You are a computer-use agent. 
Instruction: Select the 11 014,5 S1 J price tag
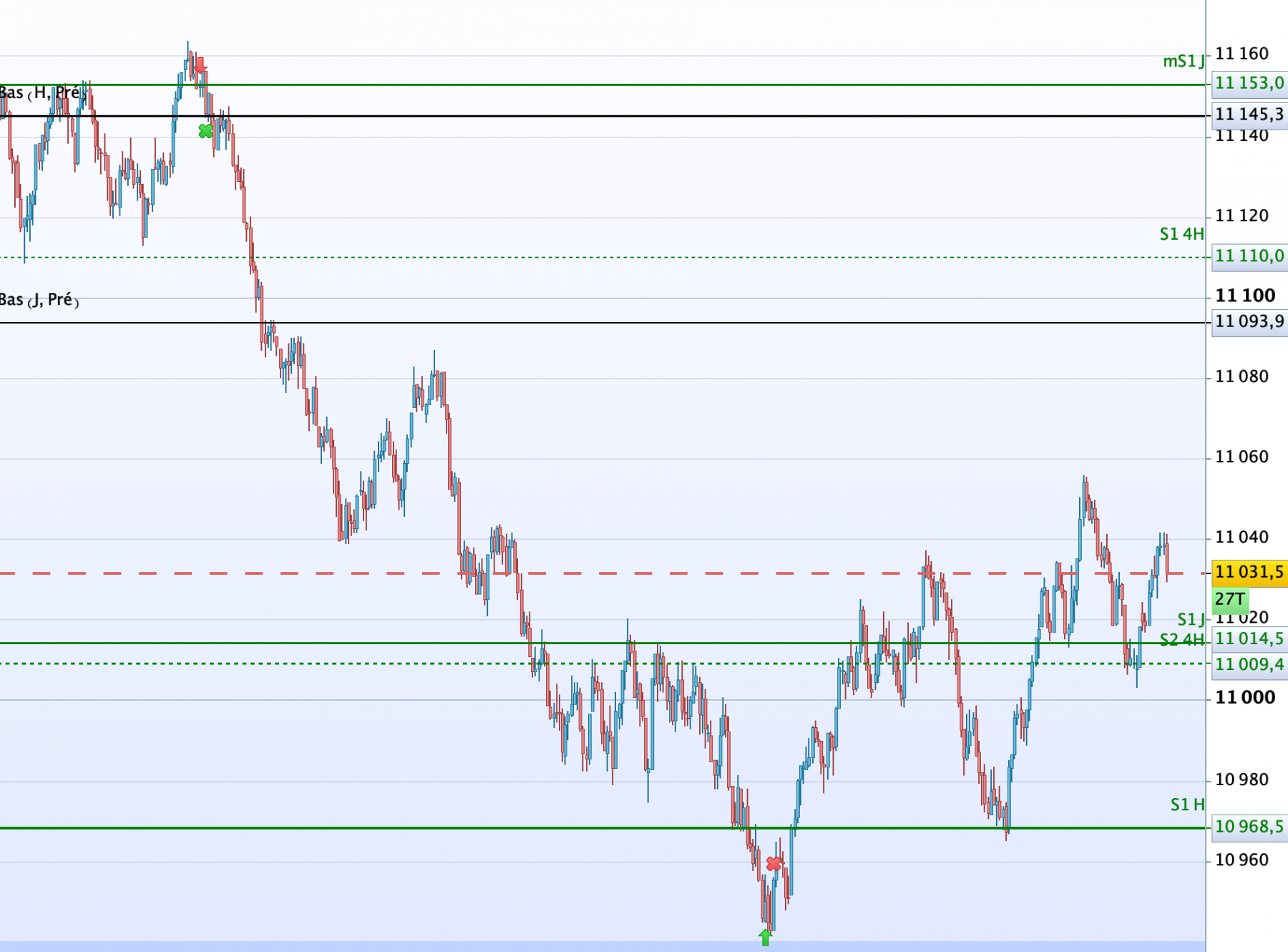[x=1249, y=638]
